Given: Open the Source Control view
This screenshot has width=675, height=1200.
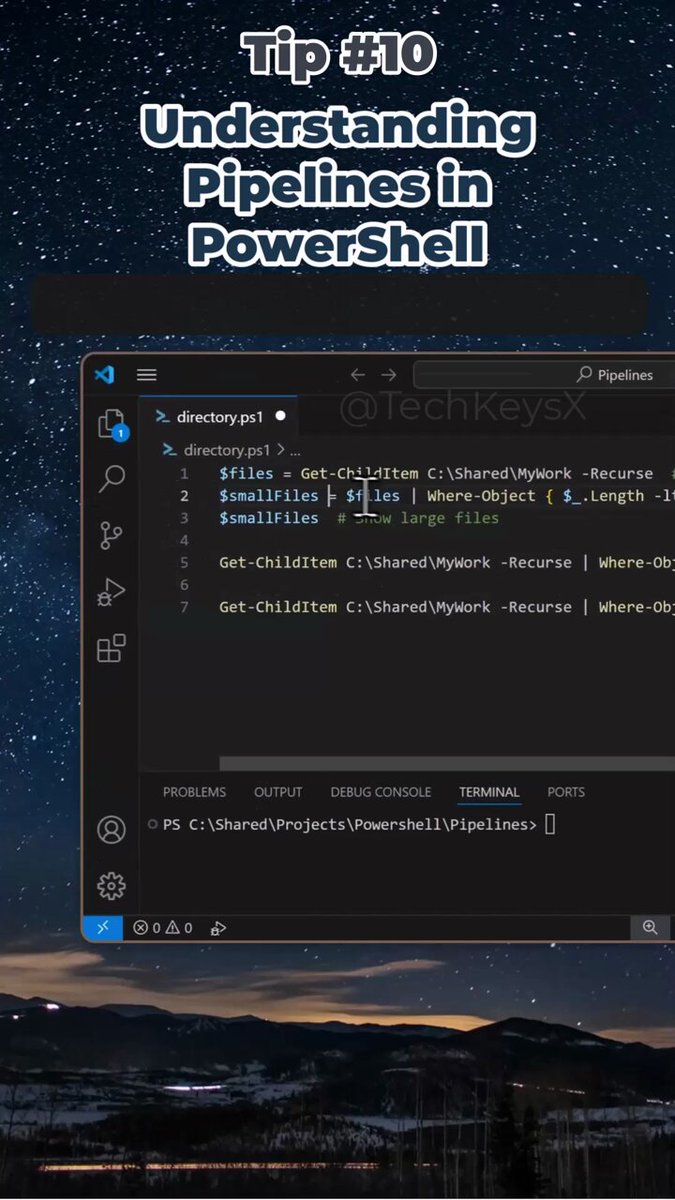Looking at the screenshot, I should click(111, 536).
